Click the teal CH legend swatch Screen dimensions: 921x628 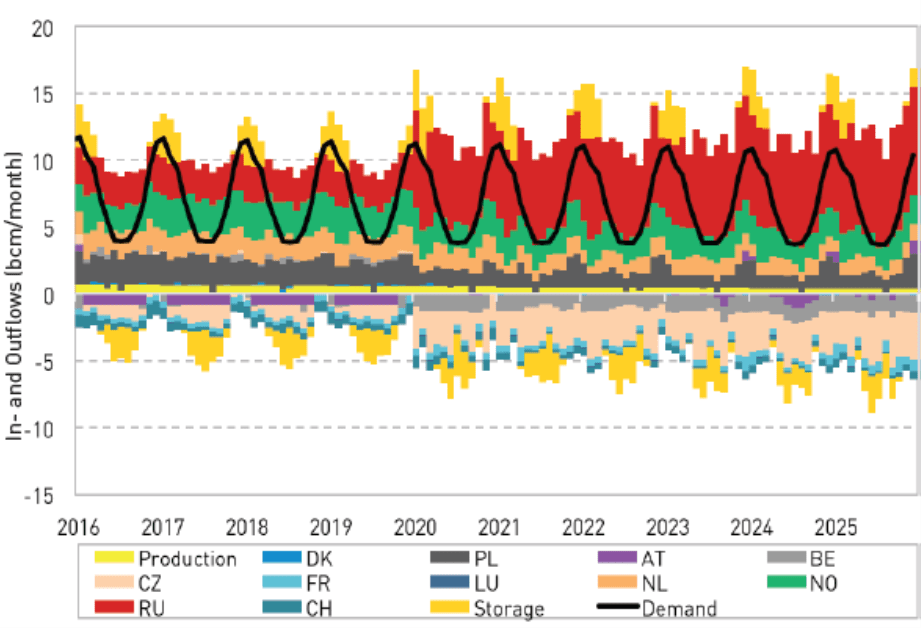click(x=281, y=607)
